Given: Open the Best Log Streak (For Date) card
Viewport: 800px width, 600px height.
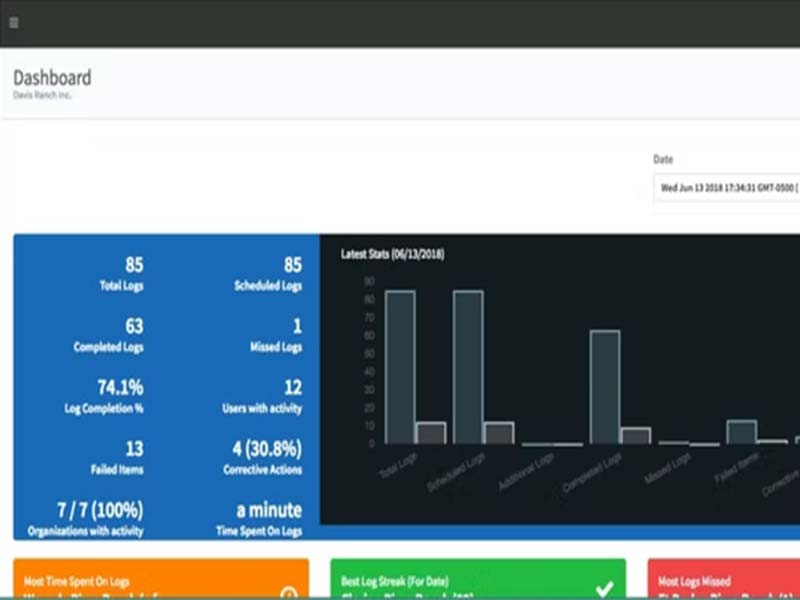Looking at the screenshot, I should [478, 579].
